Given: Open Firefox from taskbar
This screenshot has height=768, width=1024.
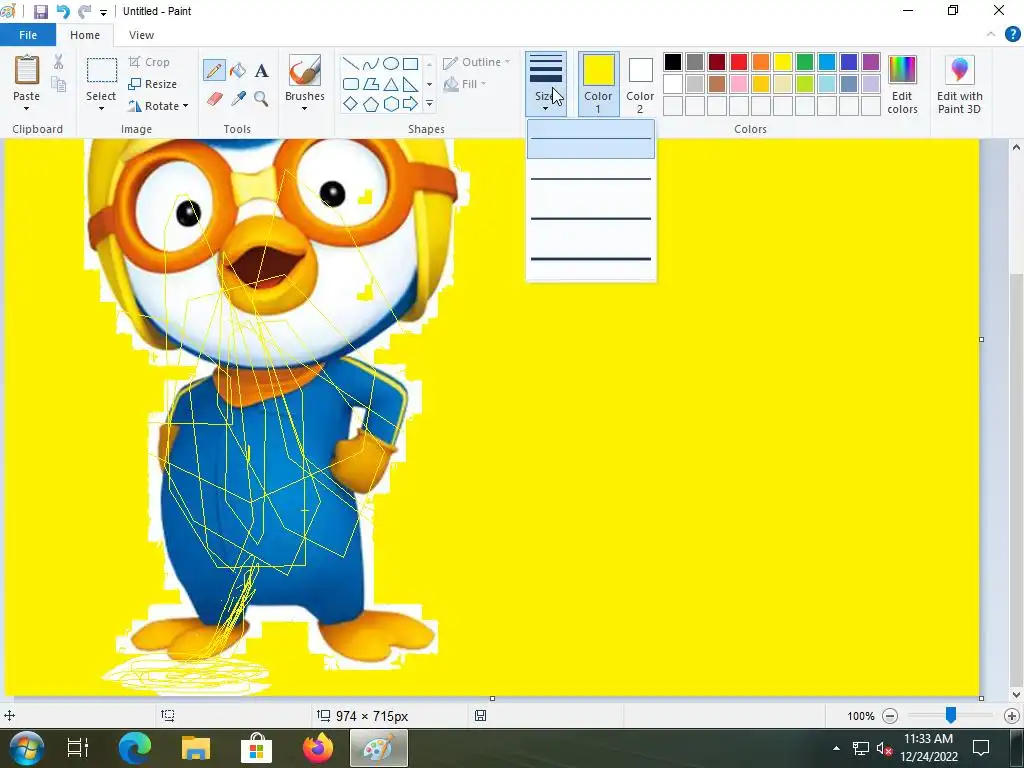Looking at the screenshot, I should point(317,748).
